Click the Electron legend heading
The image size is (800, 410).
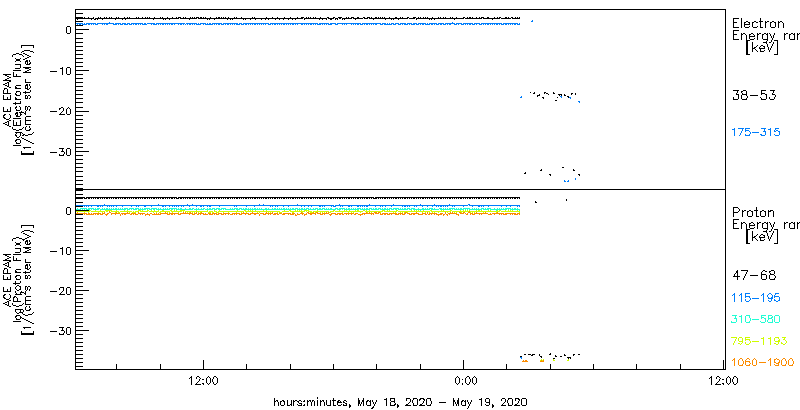(x=758, y=23)
